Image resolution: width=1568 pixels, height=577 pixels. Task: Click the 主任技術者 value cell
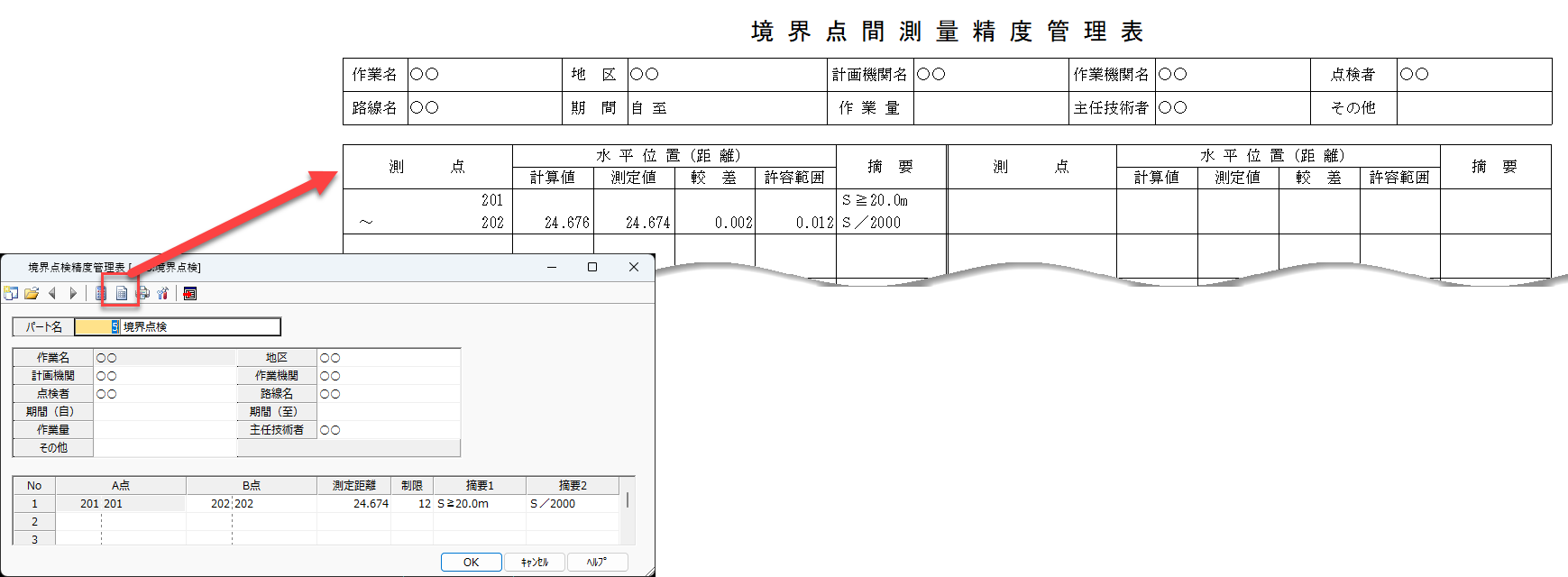click(388, 430)
